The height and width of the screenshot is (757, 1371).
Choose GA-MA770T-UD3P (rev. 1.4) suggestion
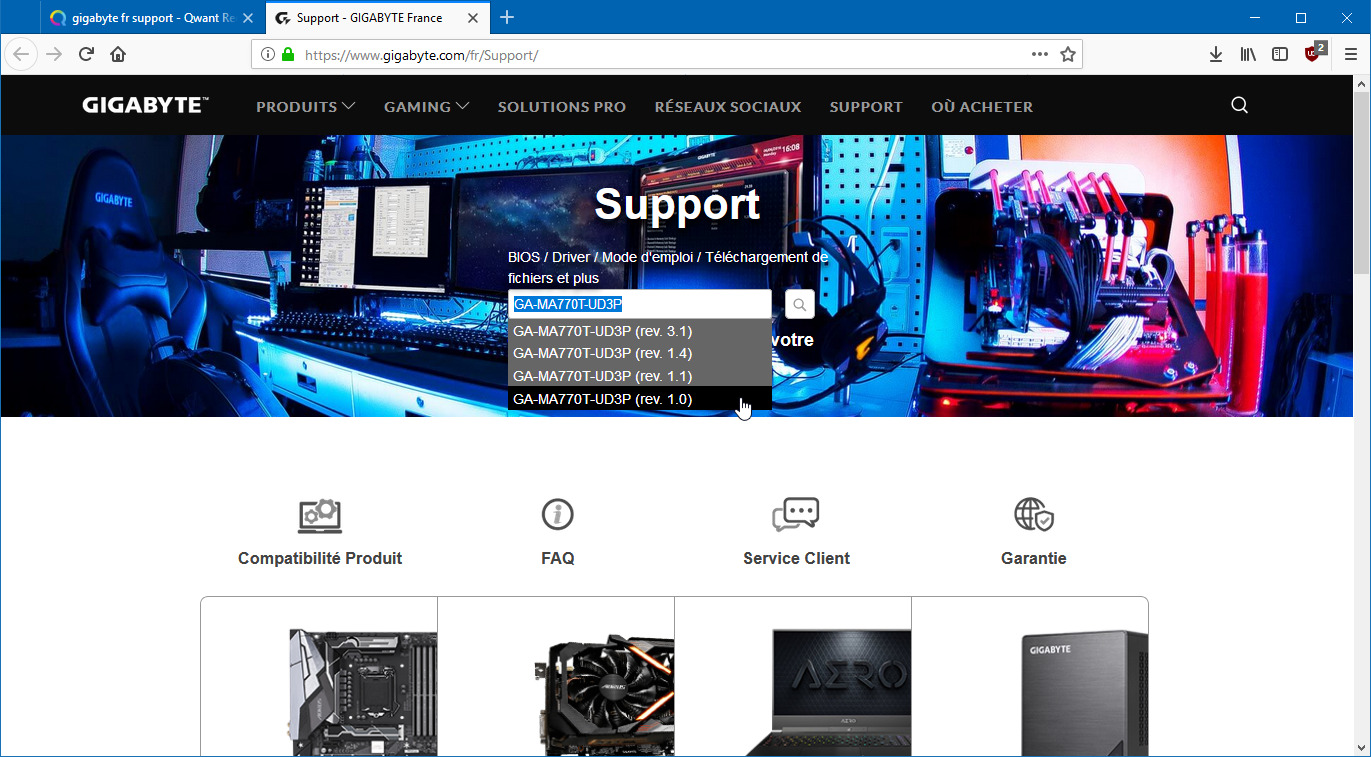pyautogui.click(x=640, y=353)
